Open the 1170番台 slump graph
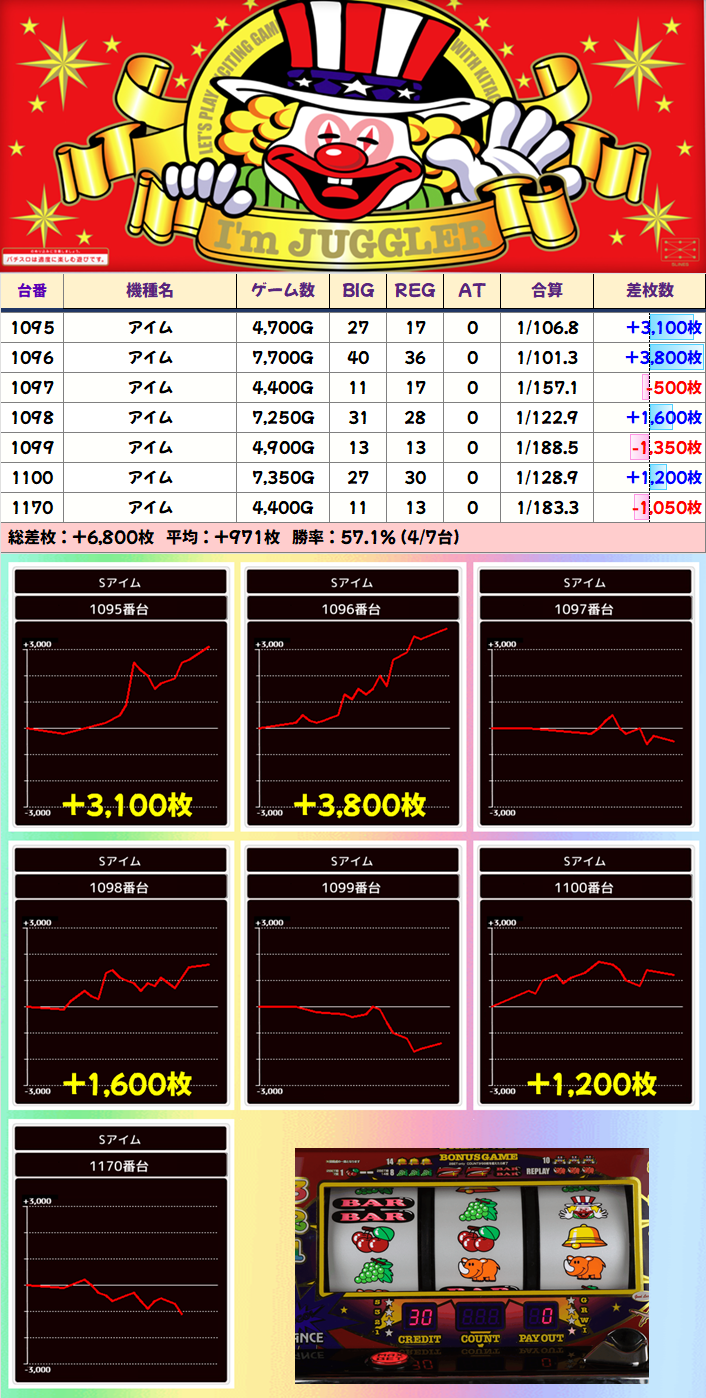 [x=122, y=1253]
